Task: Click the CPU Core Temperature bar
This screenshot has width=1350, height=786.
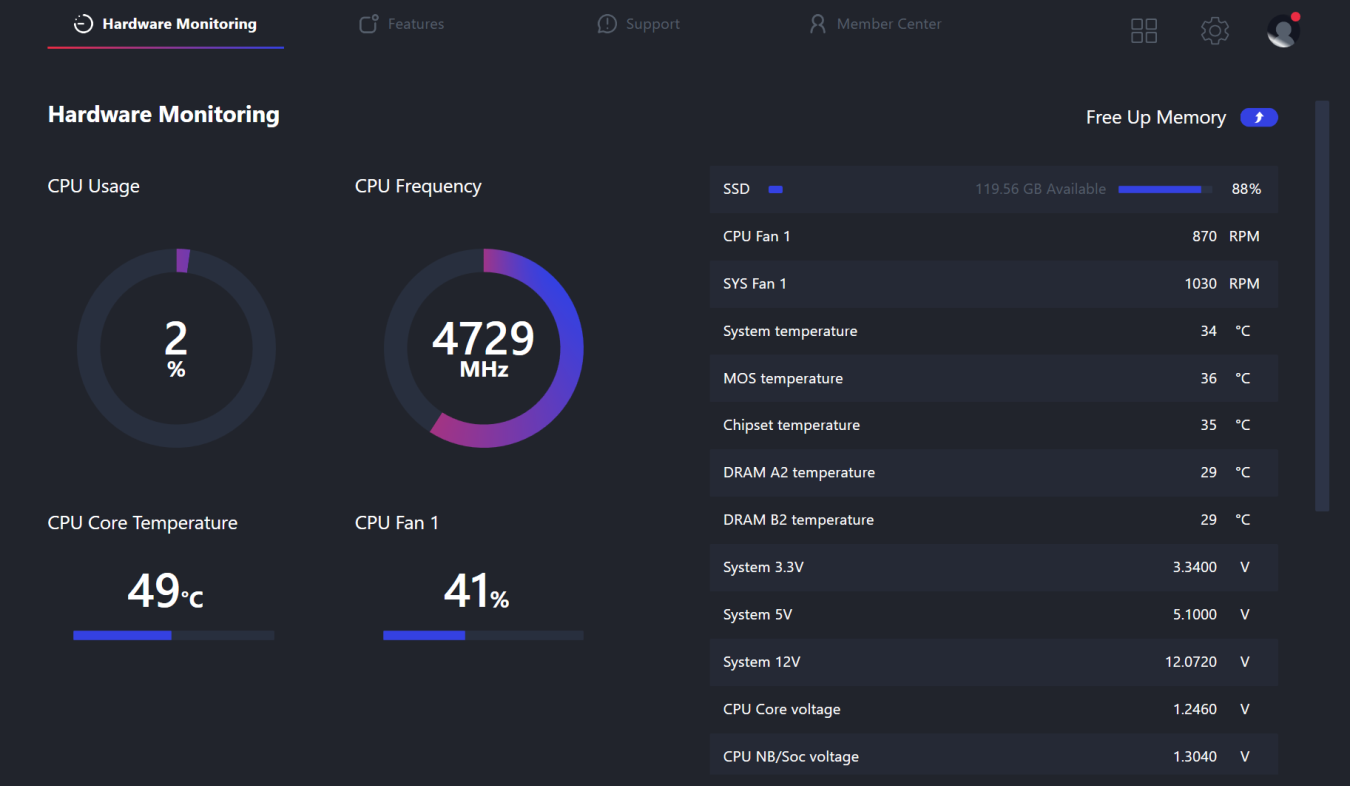Action: point(173,635)
